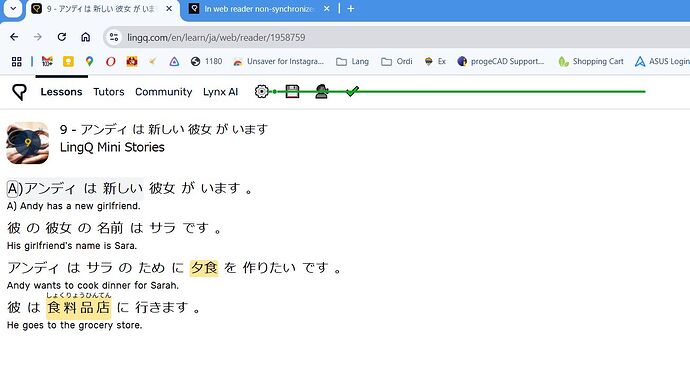Click the floppy disk save icon
Viewport: 690px width, 384px height.
pos(293,91)
